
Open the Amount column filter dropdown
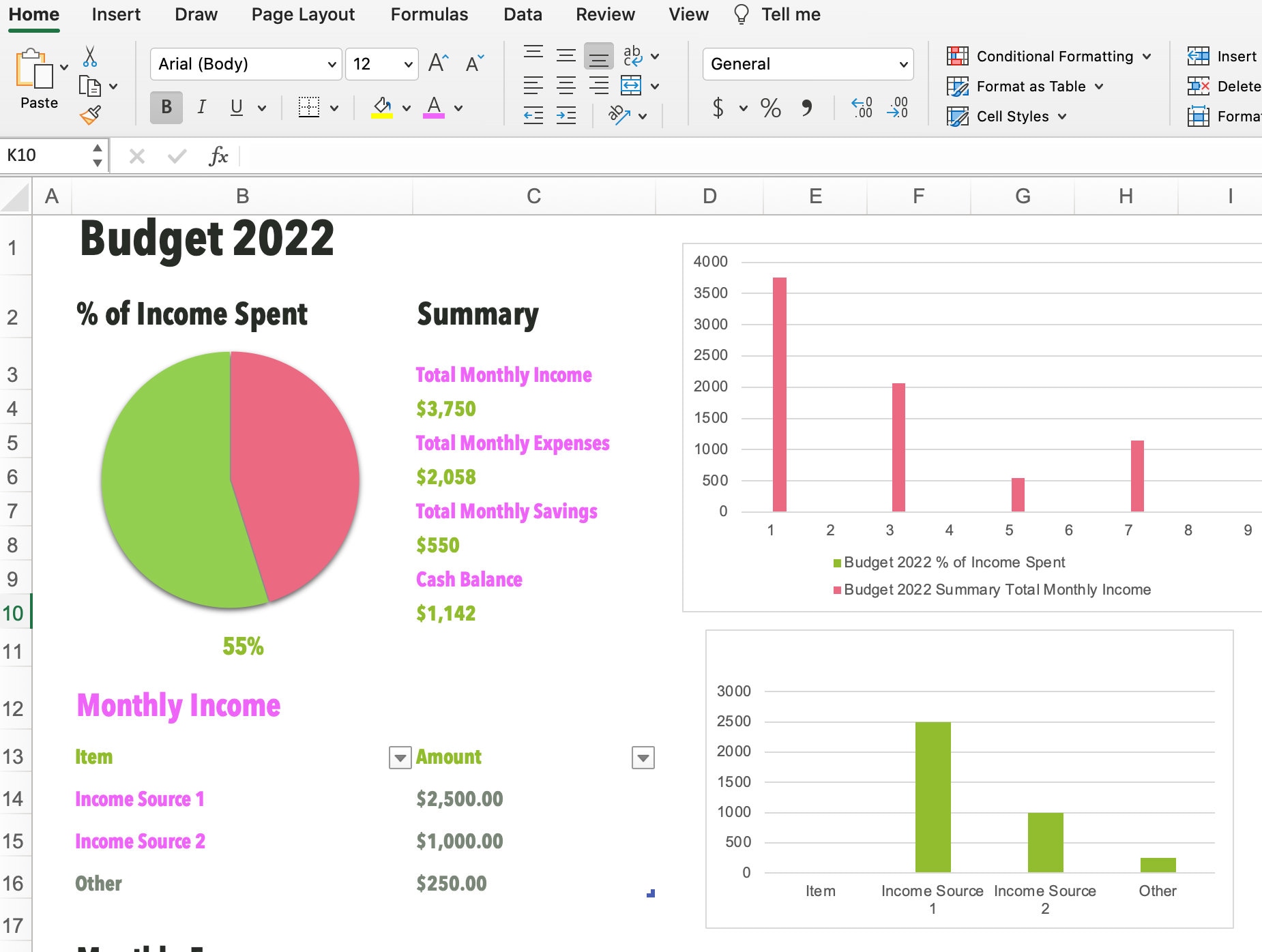[x=643, y=757]
